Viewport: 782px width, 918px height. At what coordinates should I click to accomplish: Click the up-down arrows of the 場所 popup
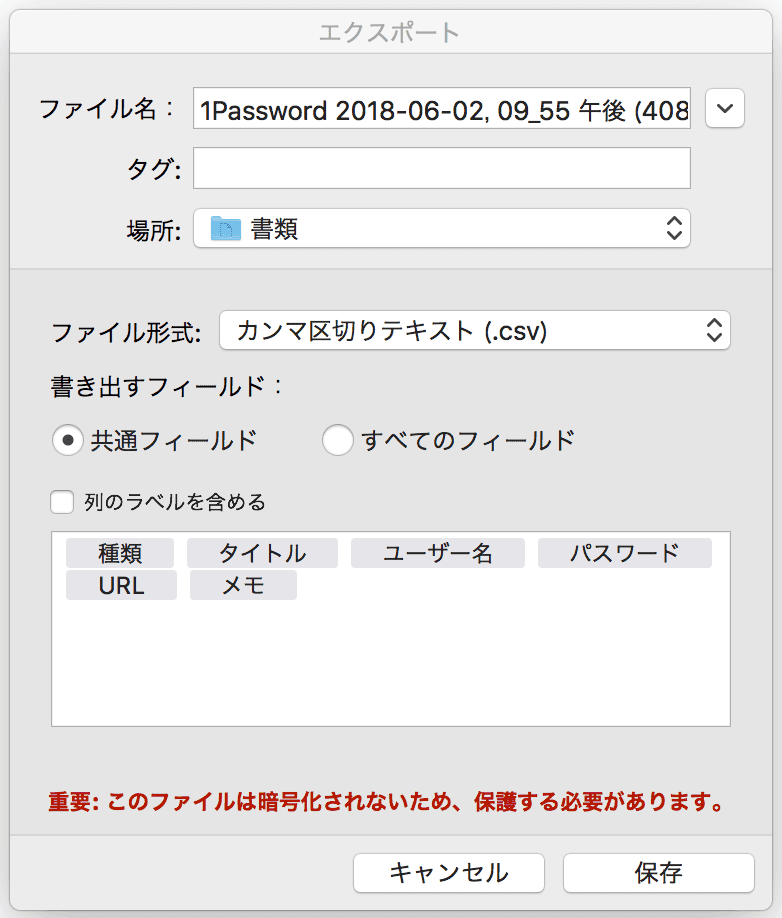[x=674, y=229]
